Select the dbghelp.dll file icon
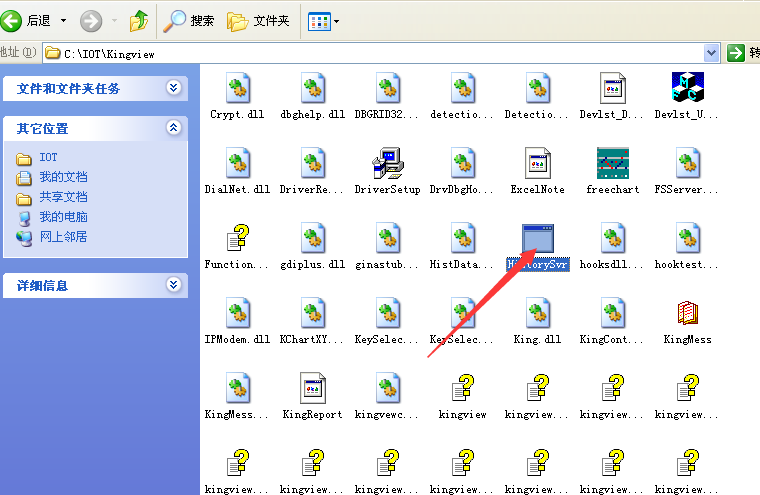 pos(313,88)
